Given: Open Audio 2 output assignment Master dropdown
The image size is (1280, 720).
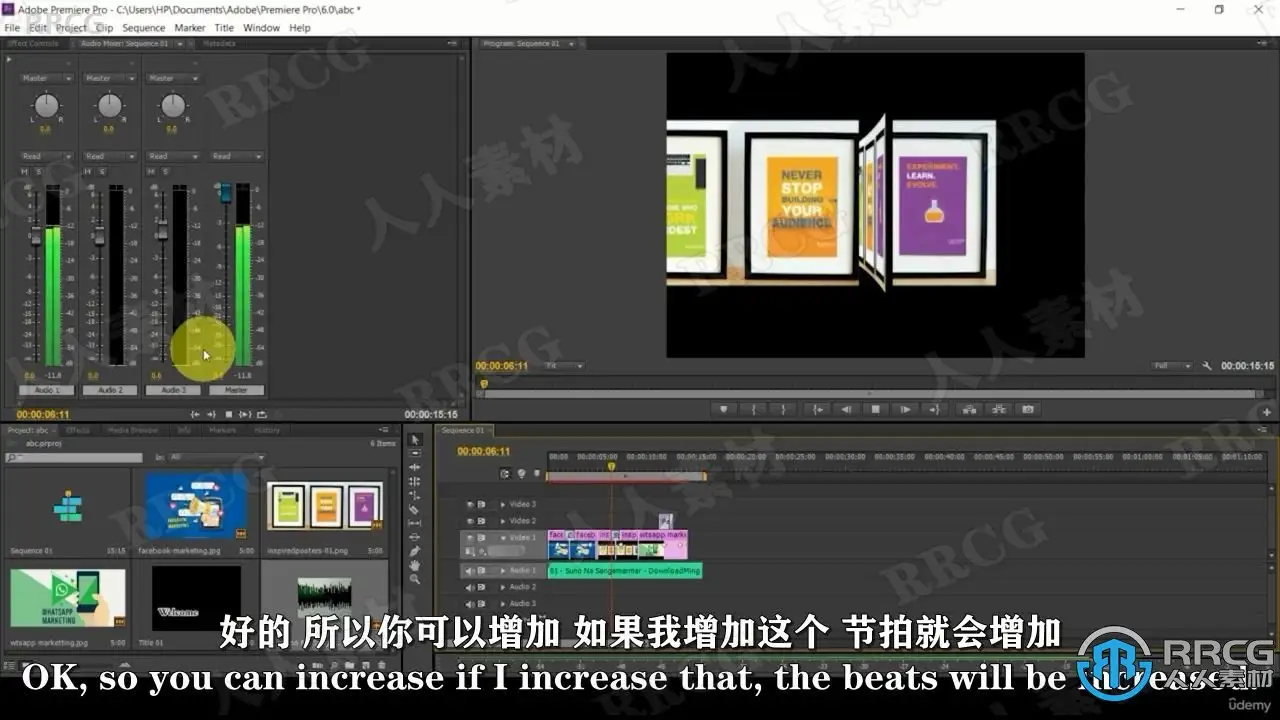Looking at the screenshot, I should pos(110,78).
